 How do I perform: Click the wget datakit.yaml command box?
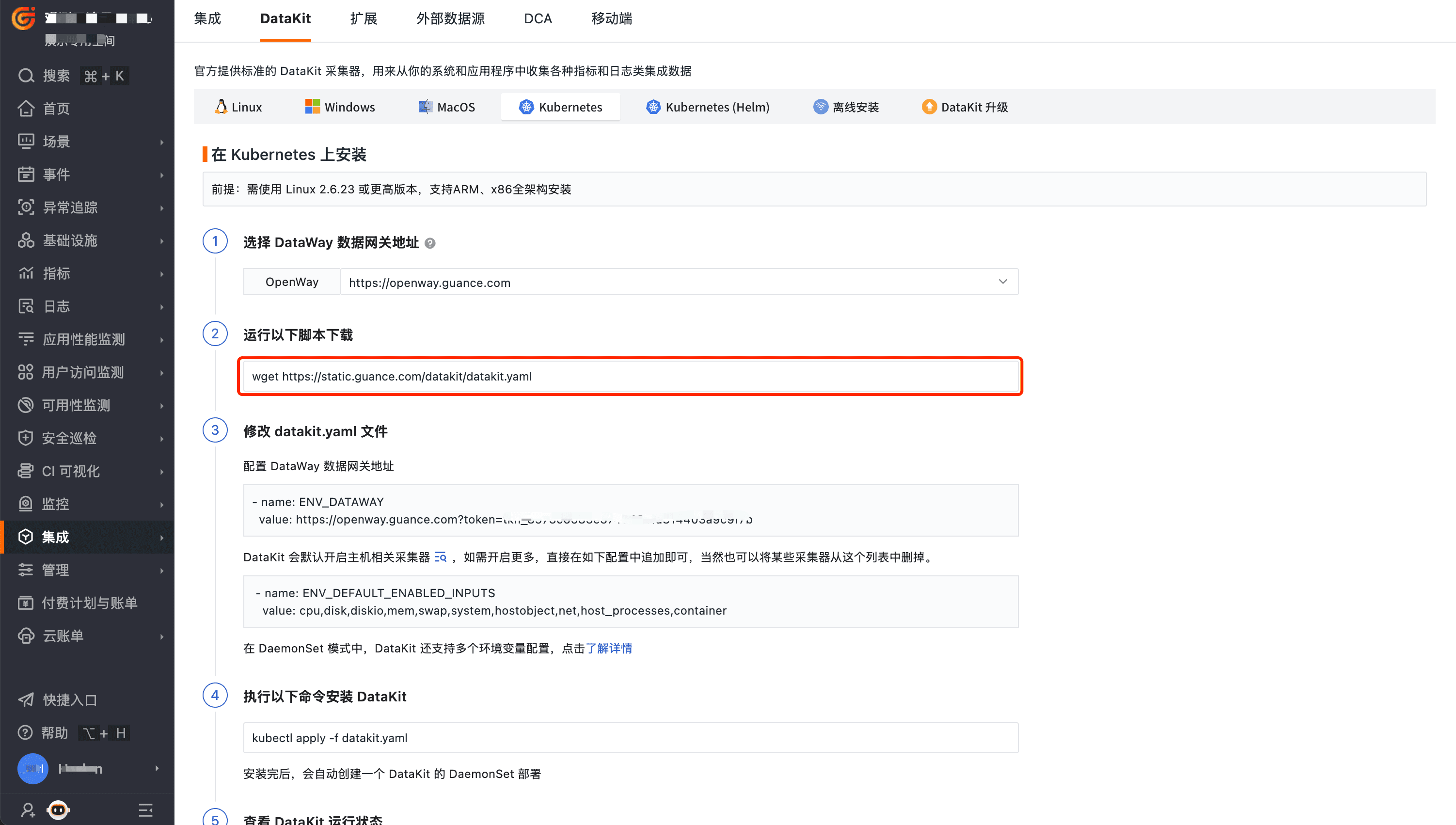630,376
